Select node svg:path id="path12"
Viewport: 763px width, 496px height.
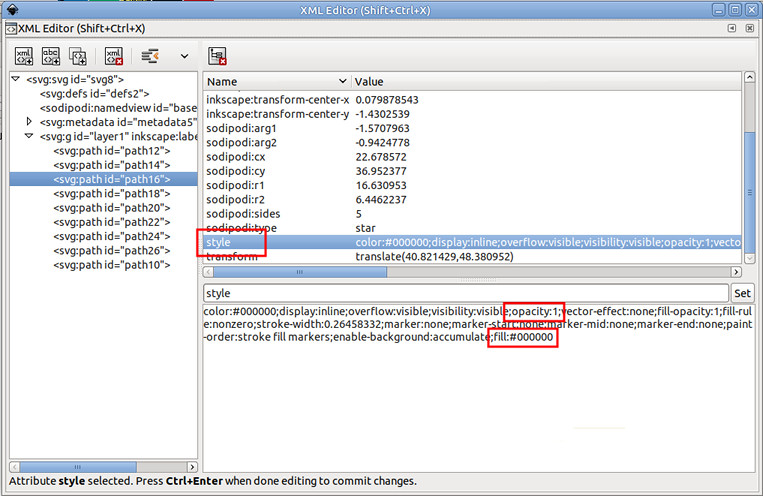(112, 151)
